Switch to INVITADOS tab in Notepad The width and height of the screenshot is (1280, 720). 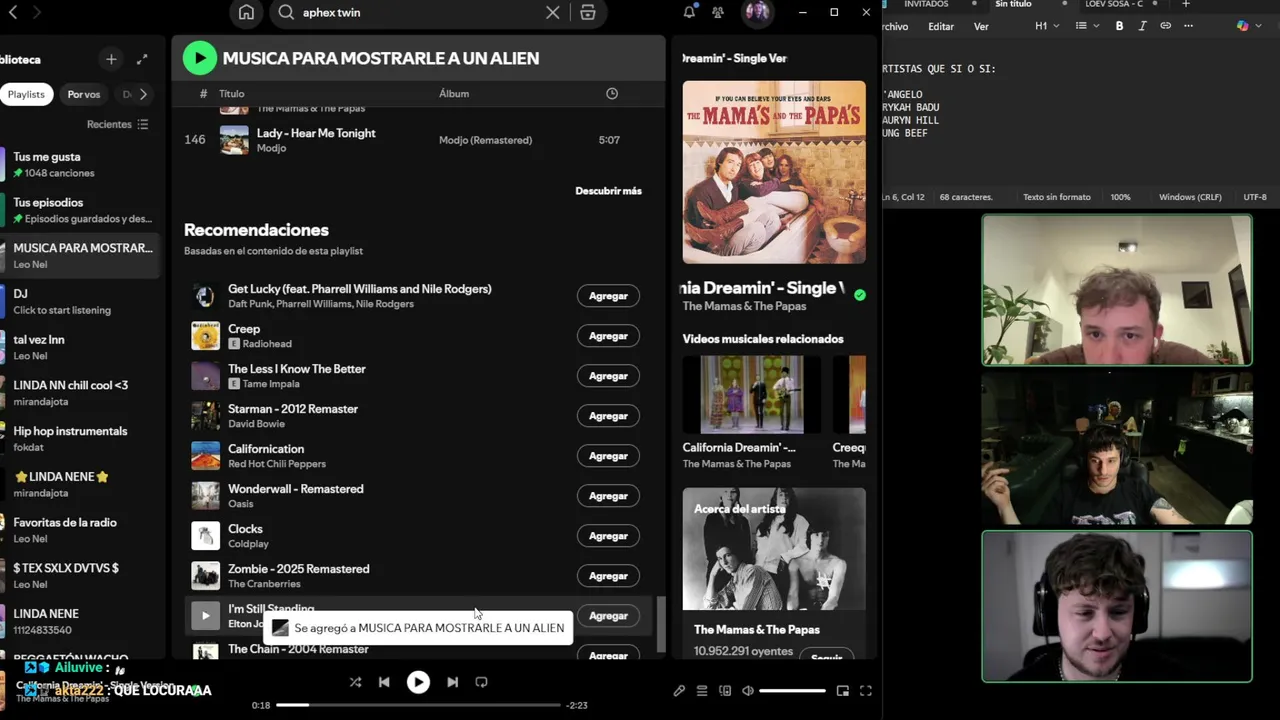926,4
